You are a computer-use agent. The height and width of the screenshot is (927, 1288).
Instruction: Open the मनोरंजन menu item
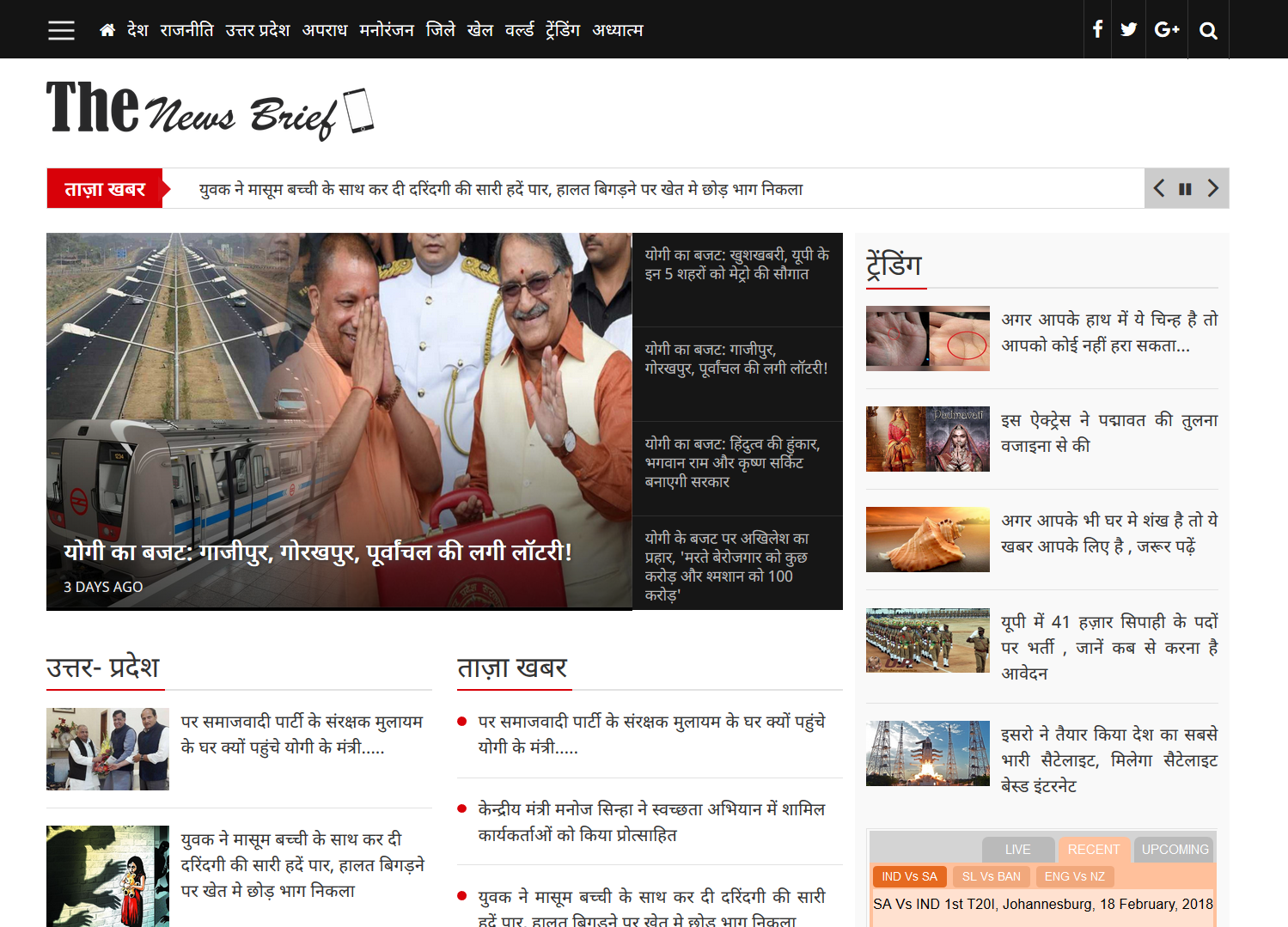pyautogui.click(x=386, y=30)
